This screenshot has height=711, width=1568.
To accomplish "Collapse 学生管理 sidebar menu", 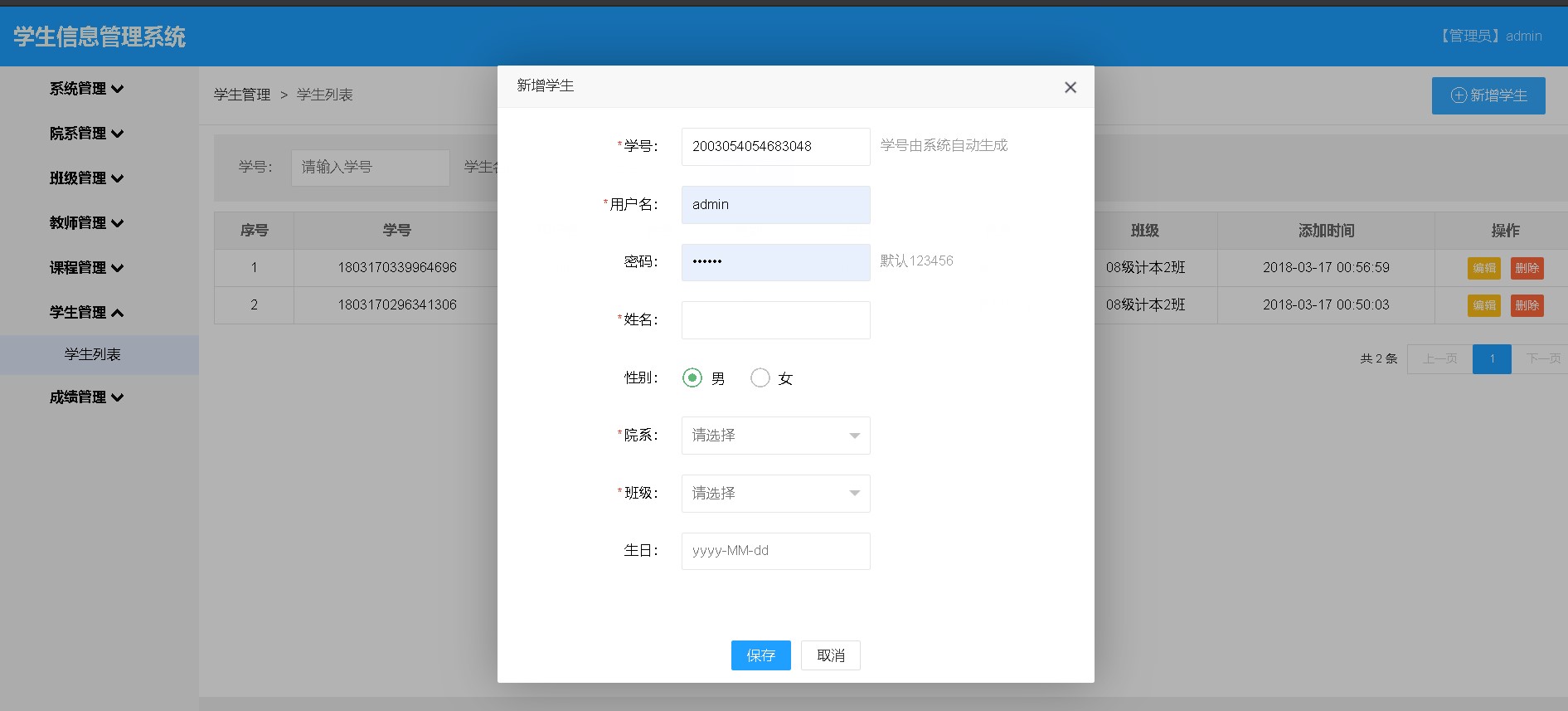I will click(86, 313).
